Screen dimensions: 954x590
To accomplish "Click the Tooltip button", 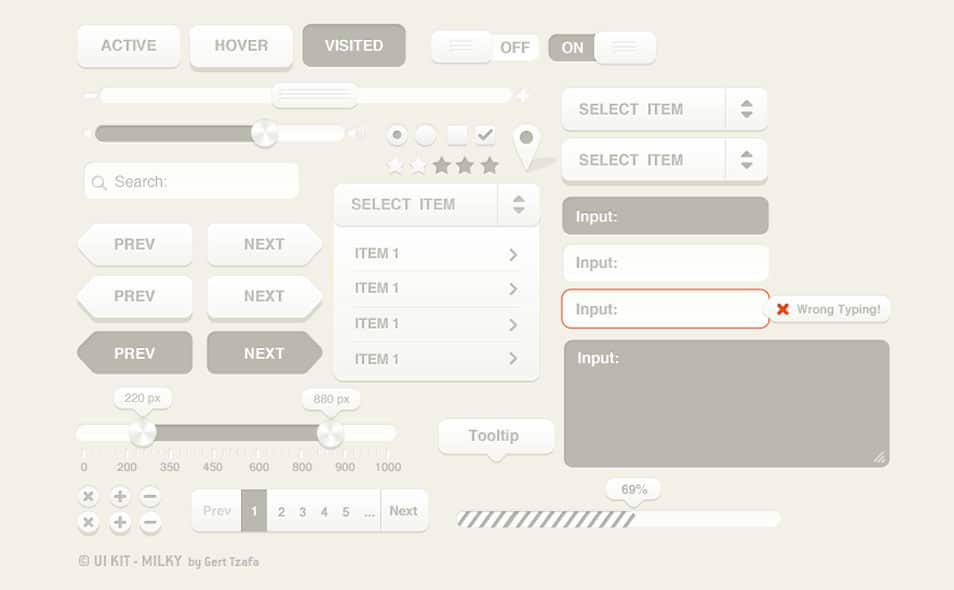I will [495, 436].
